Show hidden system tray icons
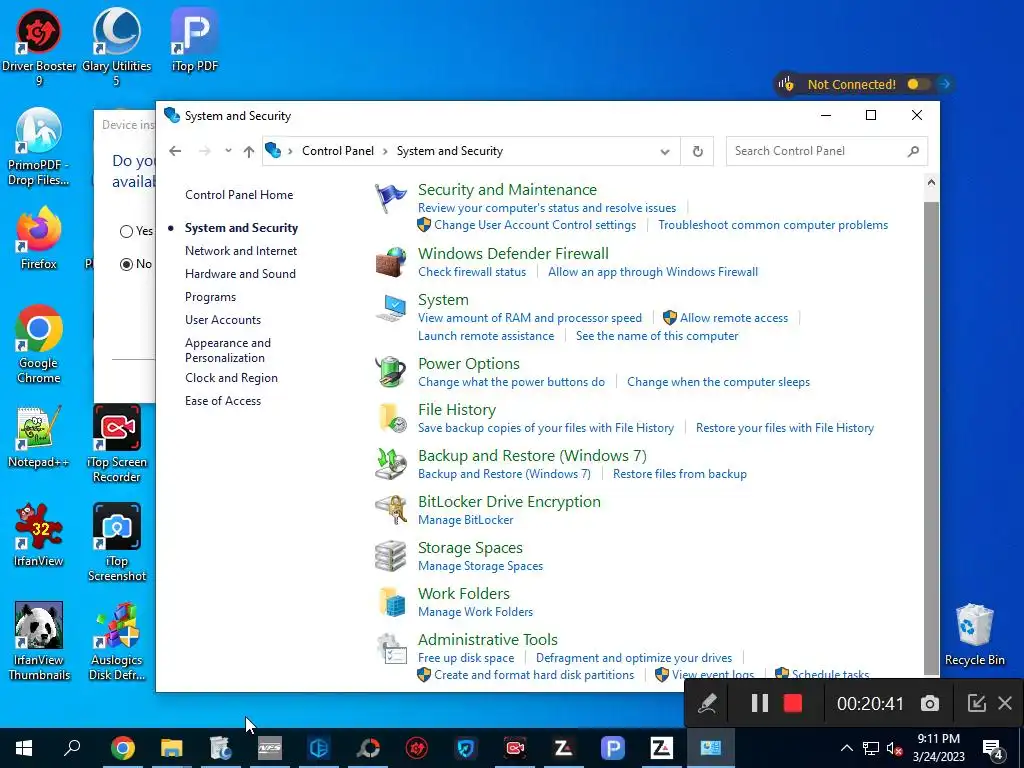This screenshot has height=768, width=1024. pyautogui.click(x=846, y=748)
